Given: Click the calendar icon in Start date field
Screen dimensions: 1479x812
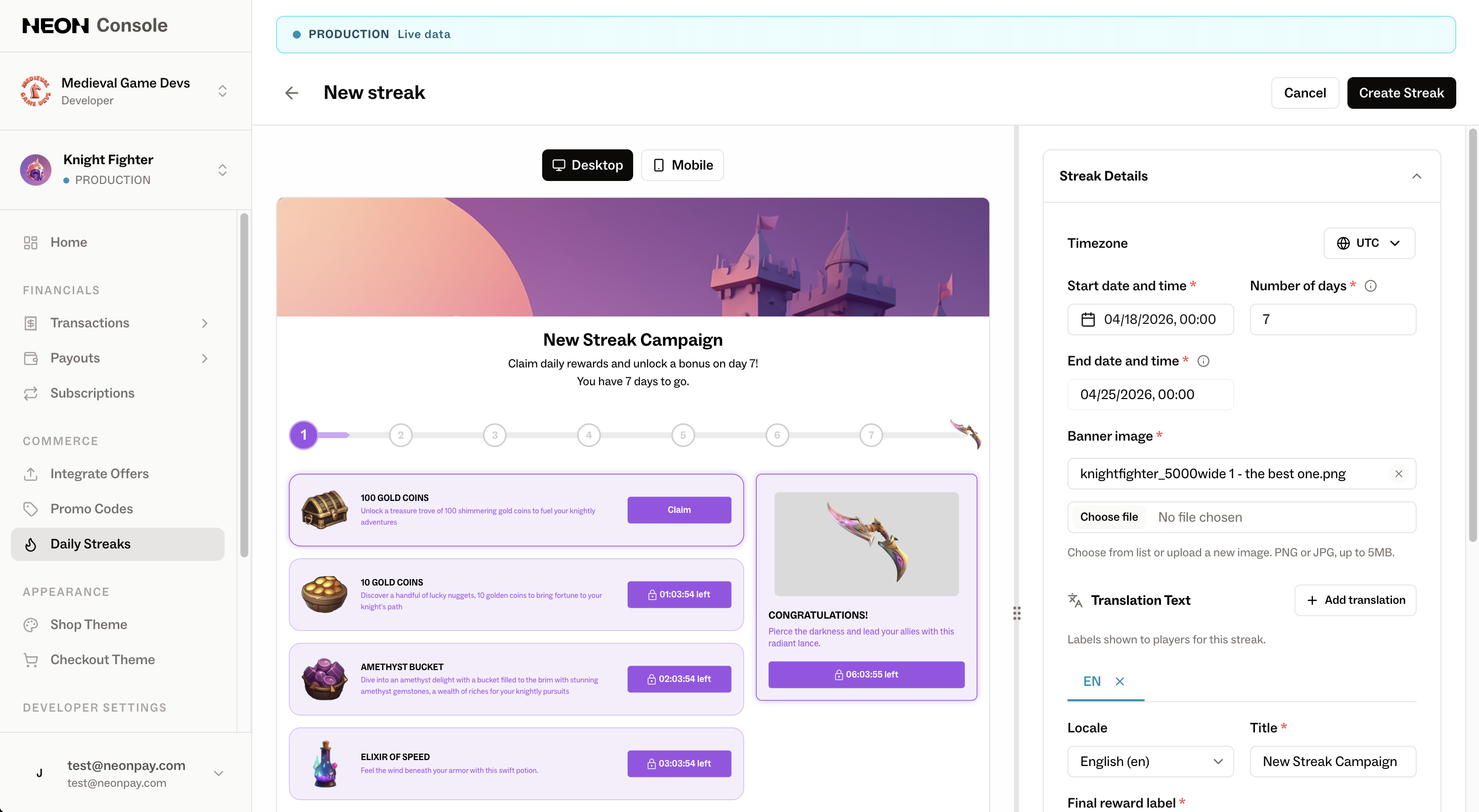Looking at the screenshot, I should tap(1088, 319).
